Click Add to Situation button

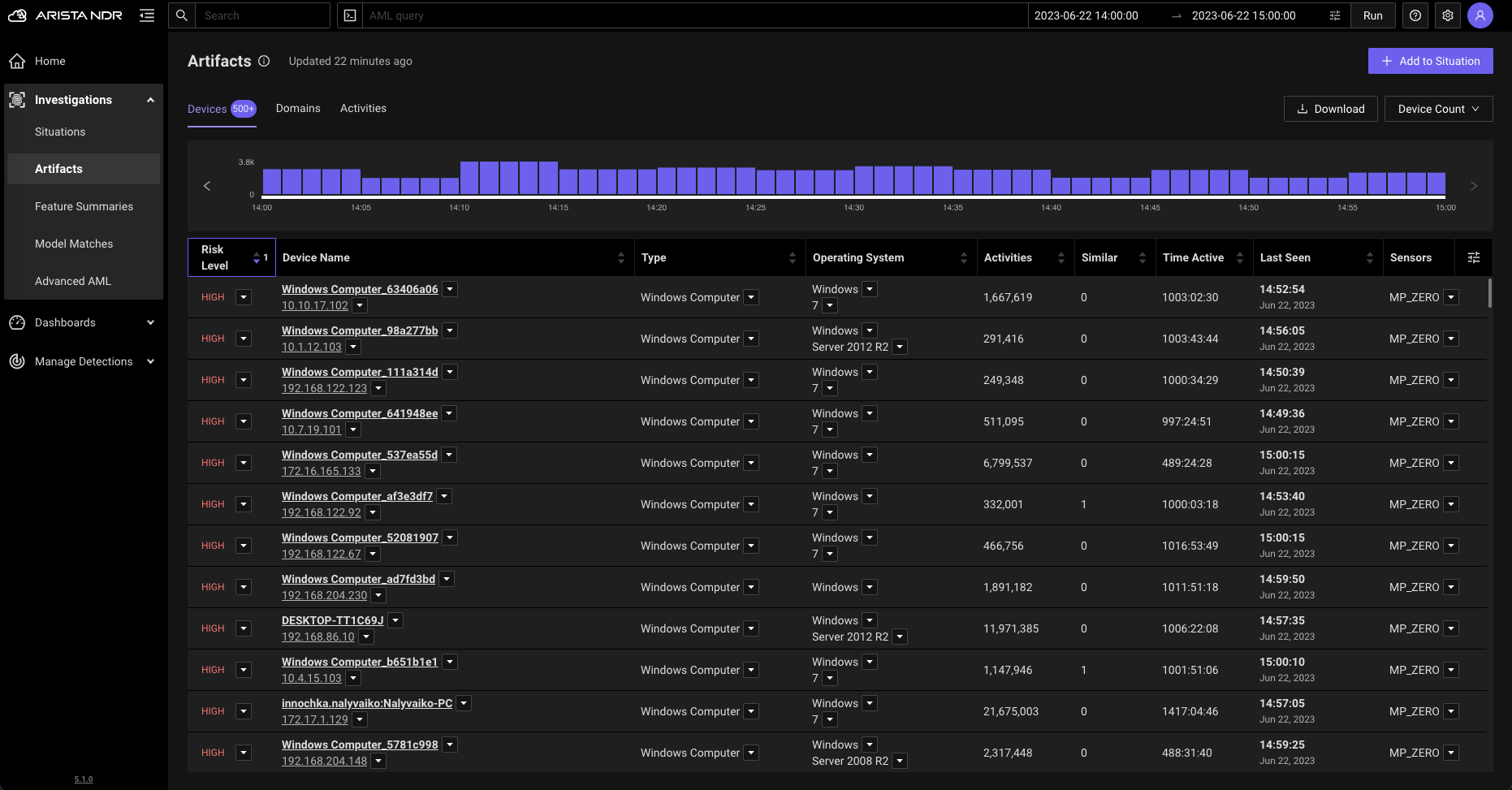tap(1430, 61)
